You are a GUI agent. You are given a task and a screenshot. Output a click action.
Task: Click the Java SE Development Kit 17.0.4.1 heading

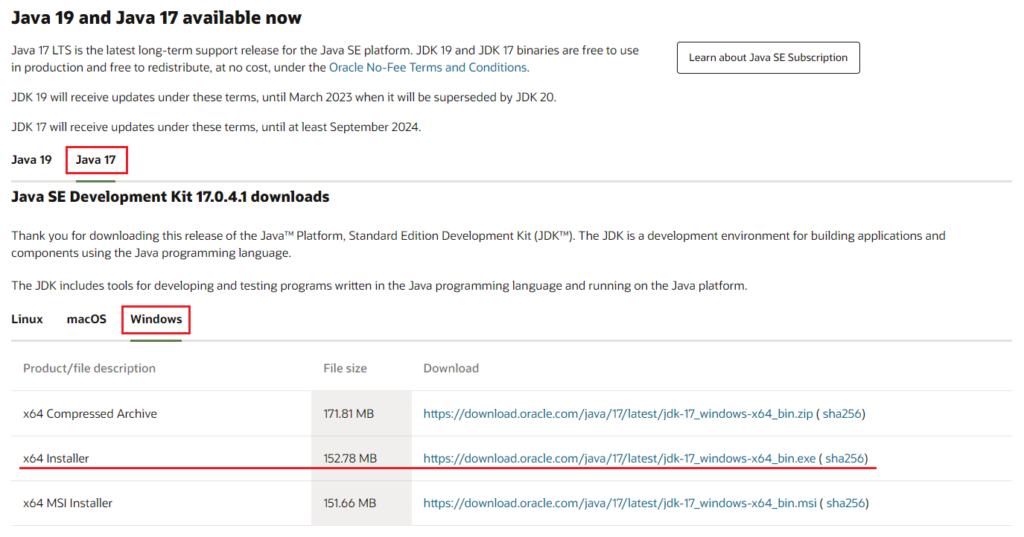170,197
